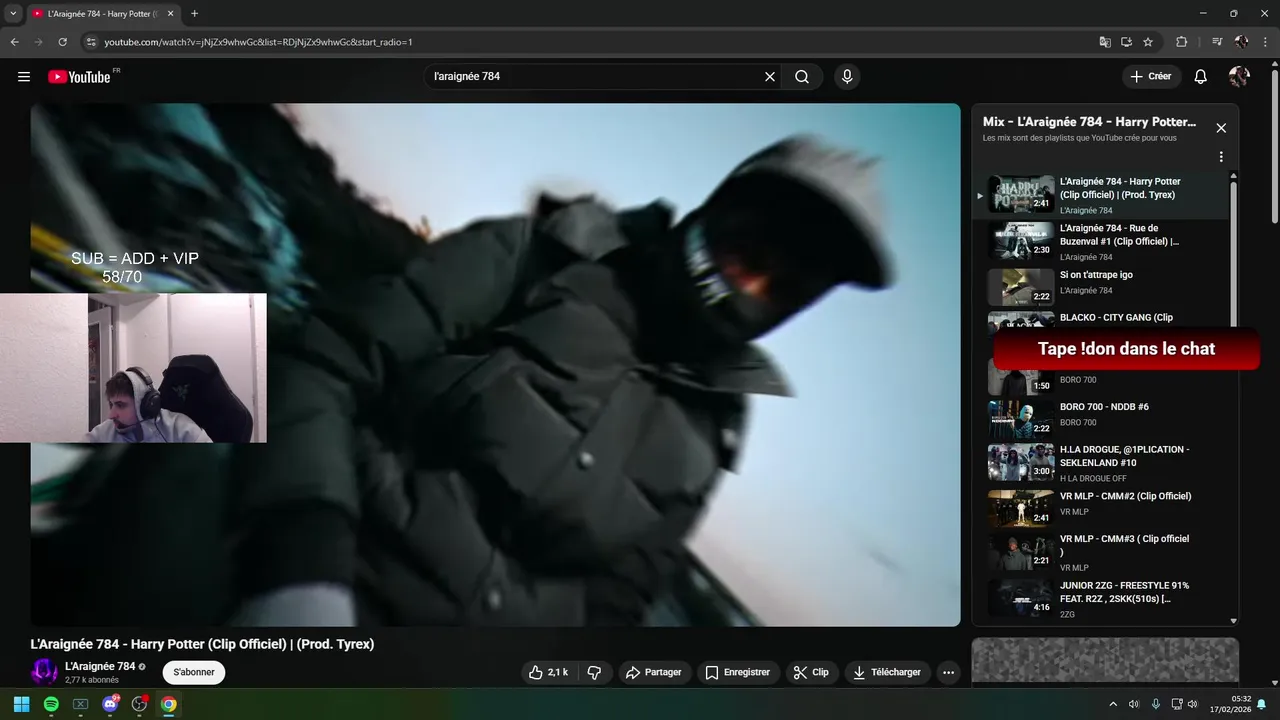The image size is (1280, 720).
Task: Play H.LA DROGUE SEKLENLAND #10 item
Action: [x=1100, y=463]
